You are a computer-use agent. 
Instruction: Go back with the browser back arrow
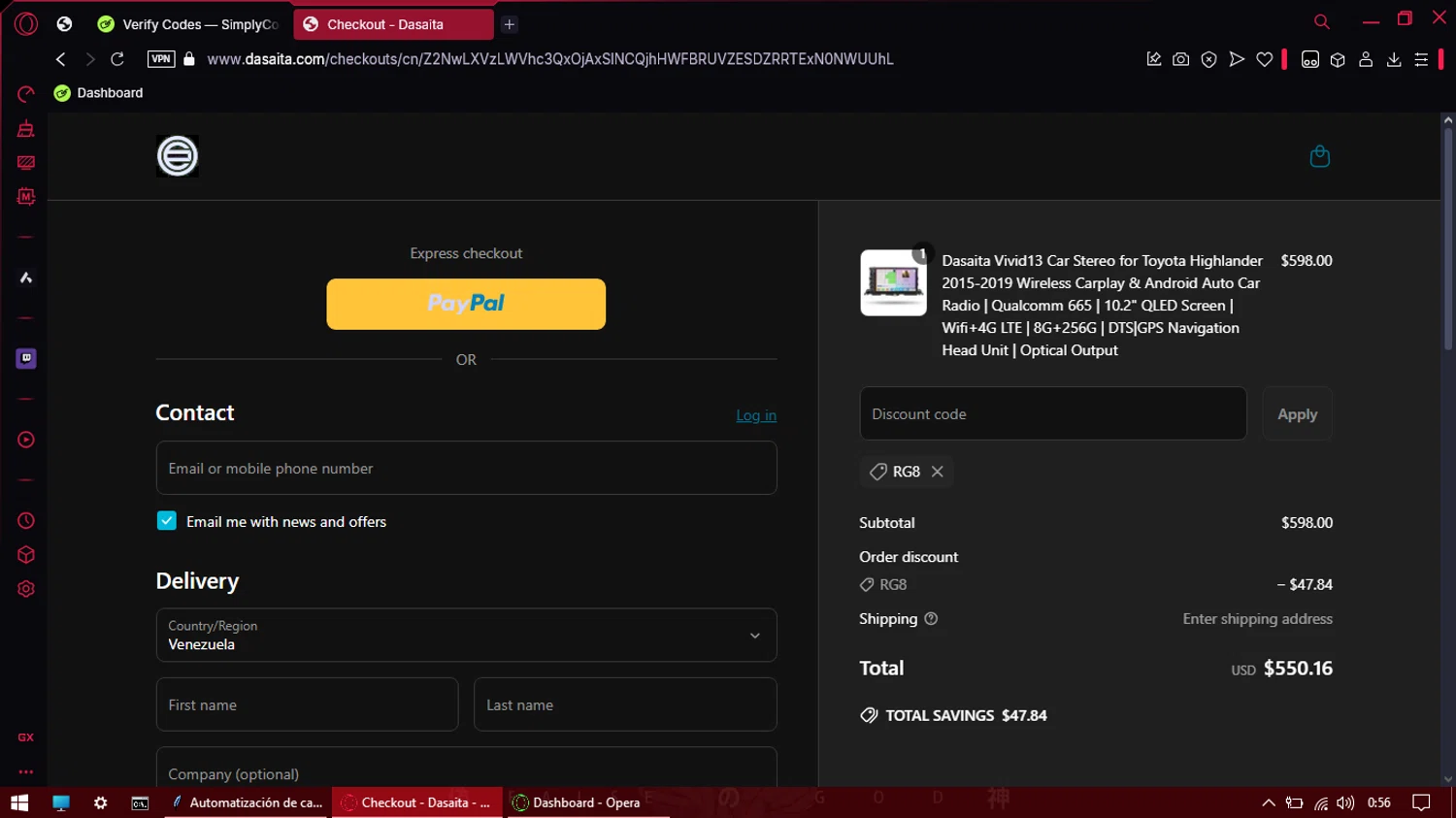pos(61,59)
